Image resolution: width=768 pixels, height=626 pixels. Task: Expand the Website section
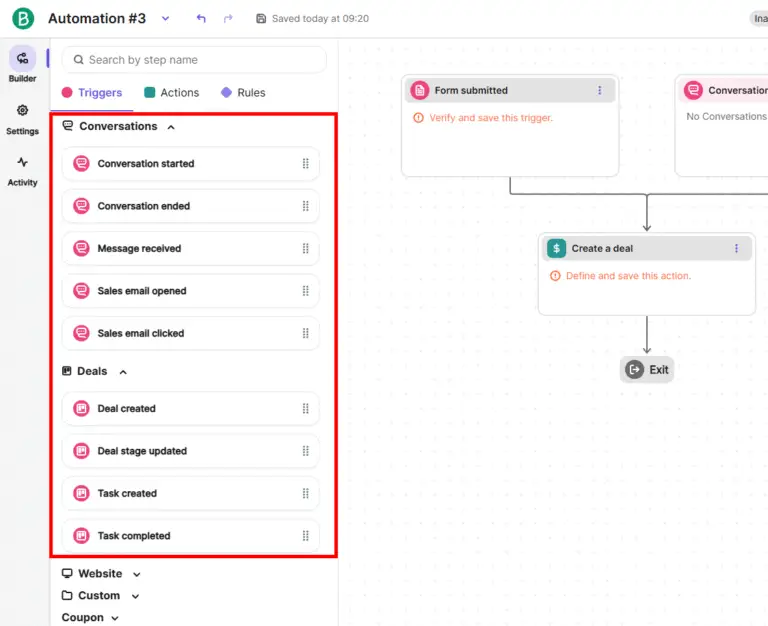pyautogui.click(x=137, y=574)
